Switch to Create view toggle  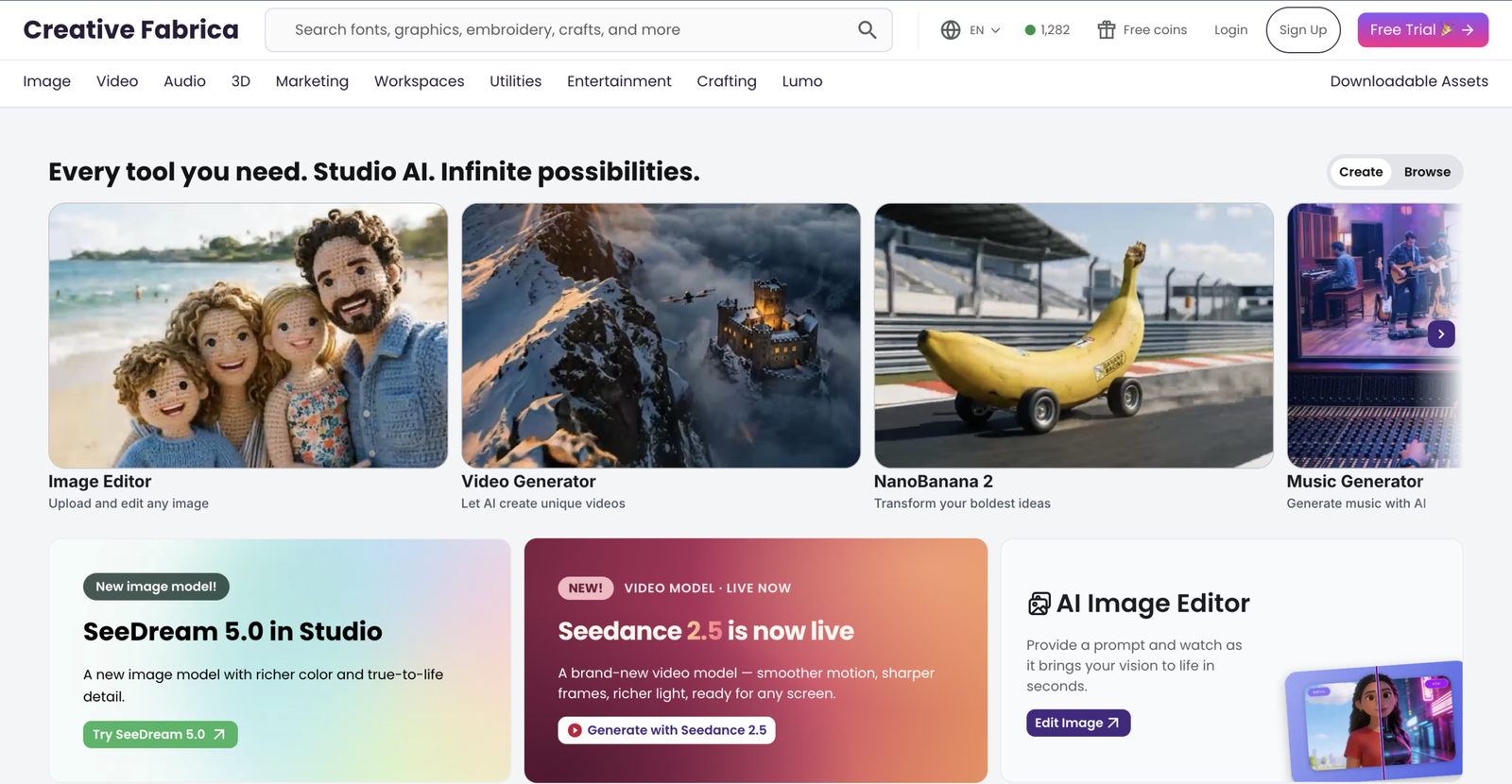[x=1361, y=172]
